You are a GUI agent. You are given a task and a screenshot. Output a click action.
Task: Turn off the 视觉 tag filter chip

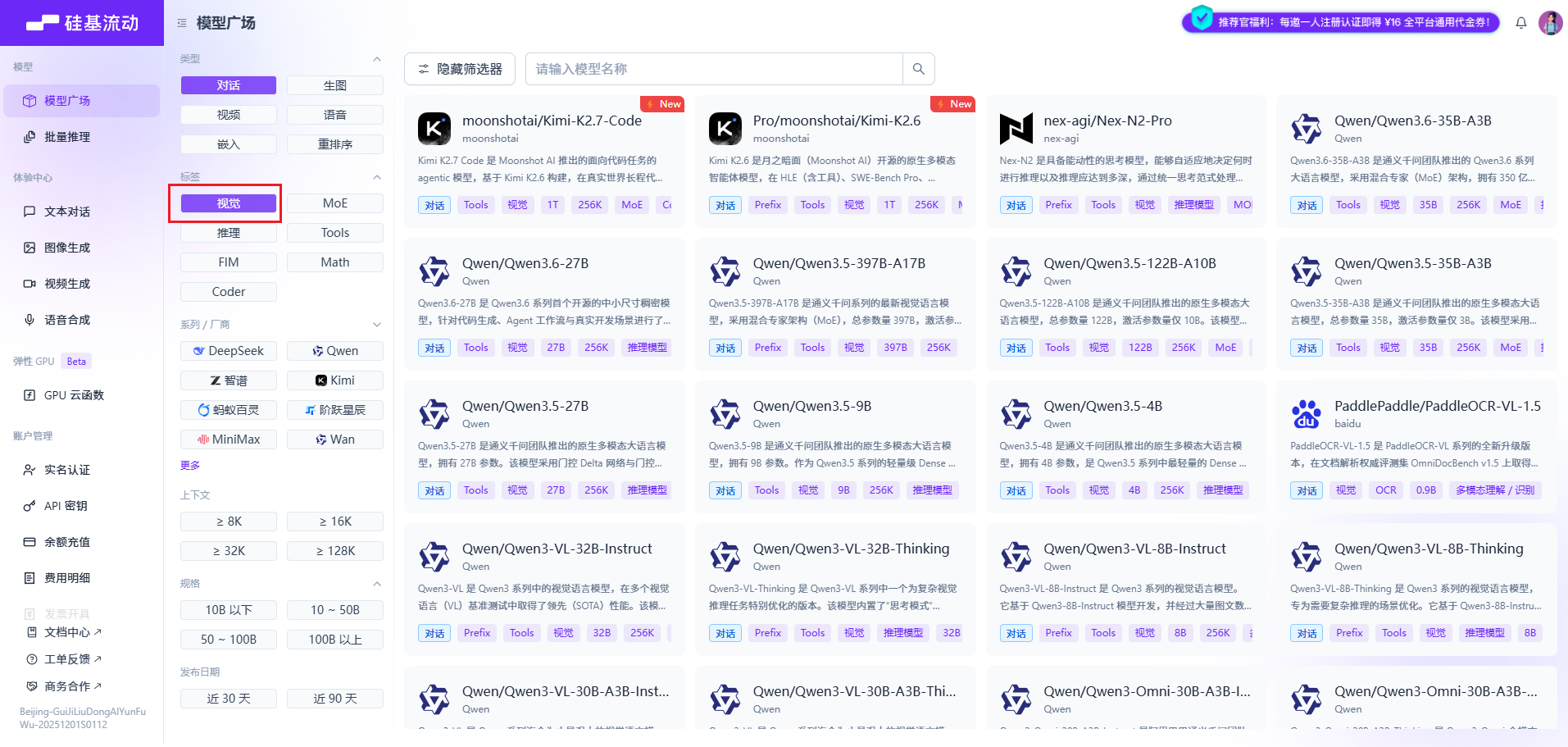click(x=229, y=203)
